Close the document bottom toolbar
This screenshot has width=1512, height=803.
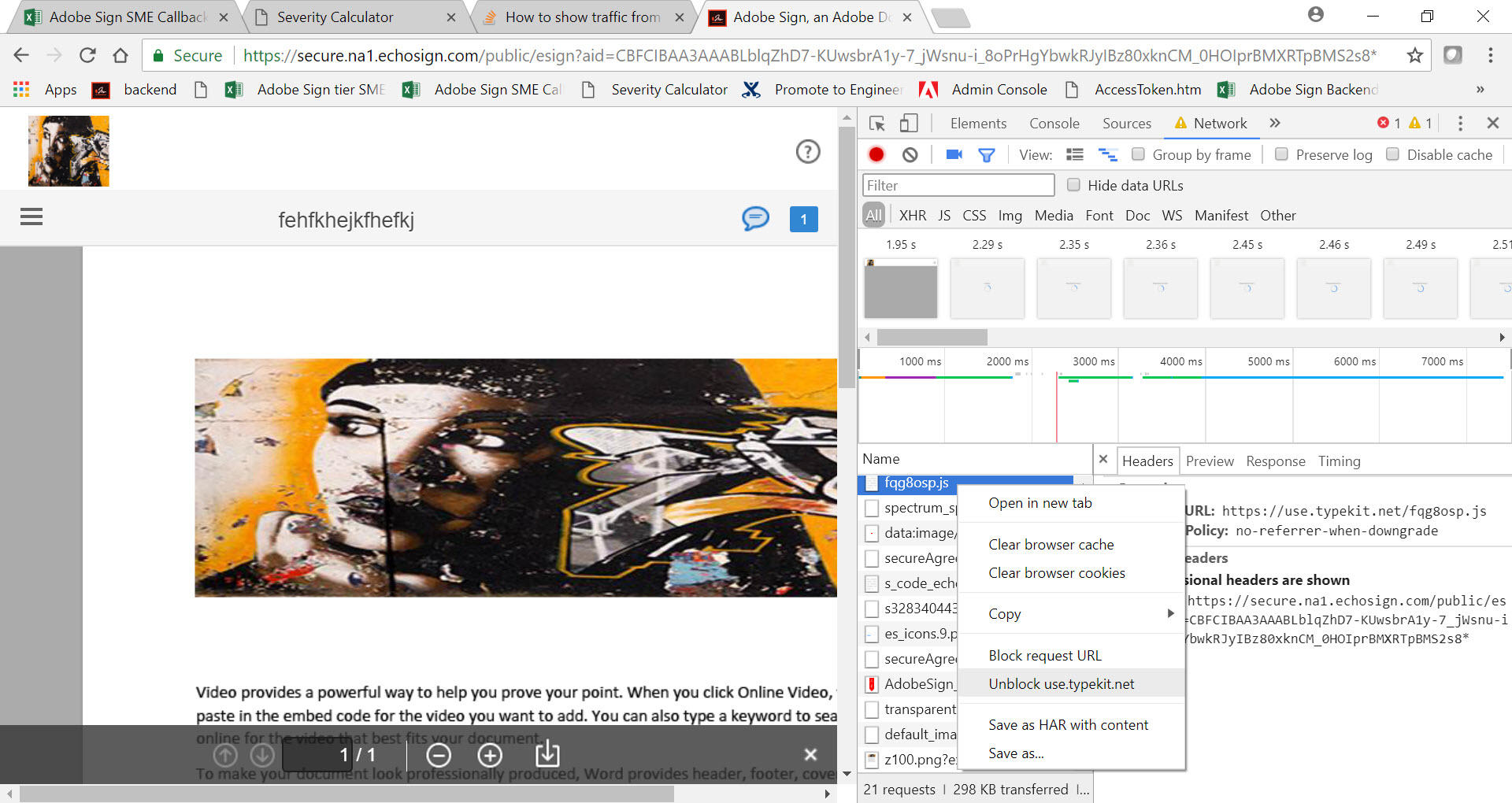pos(810,754)
